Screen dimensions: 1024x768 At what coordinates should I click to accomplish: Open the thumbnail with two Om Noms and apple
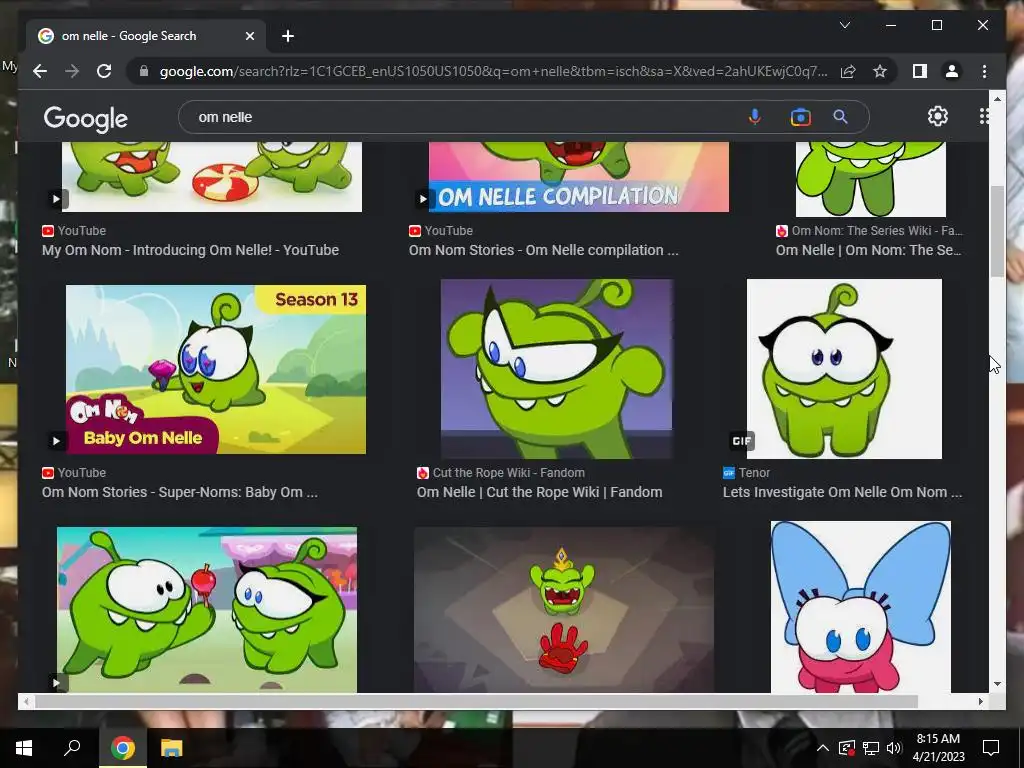point(206,609)
